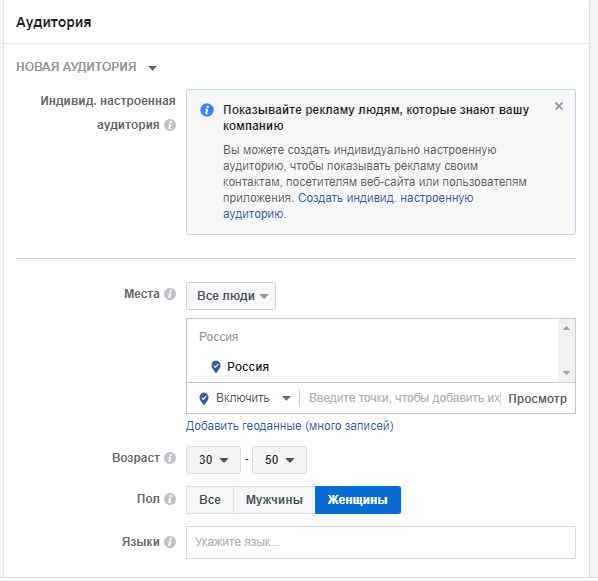Open minimum age dropdown showing 30
Image resolution: width=598 pixels, height=581 pixels.
coord(213,460)
